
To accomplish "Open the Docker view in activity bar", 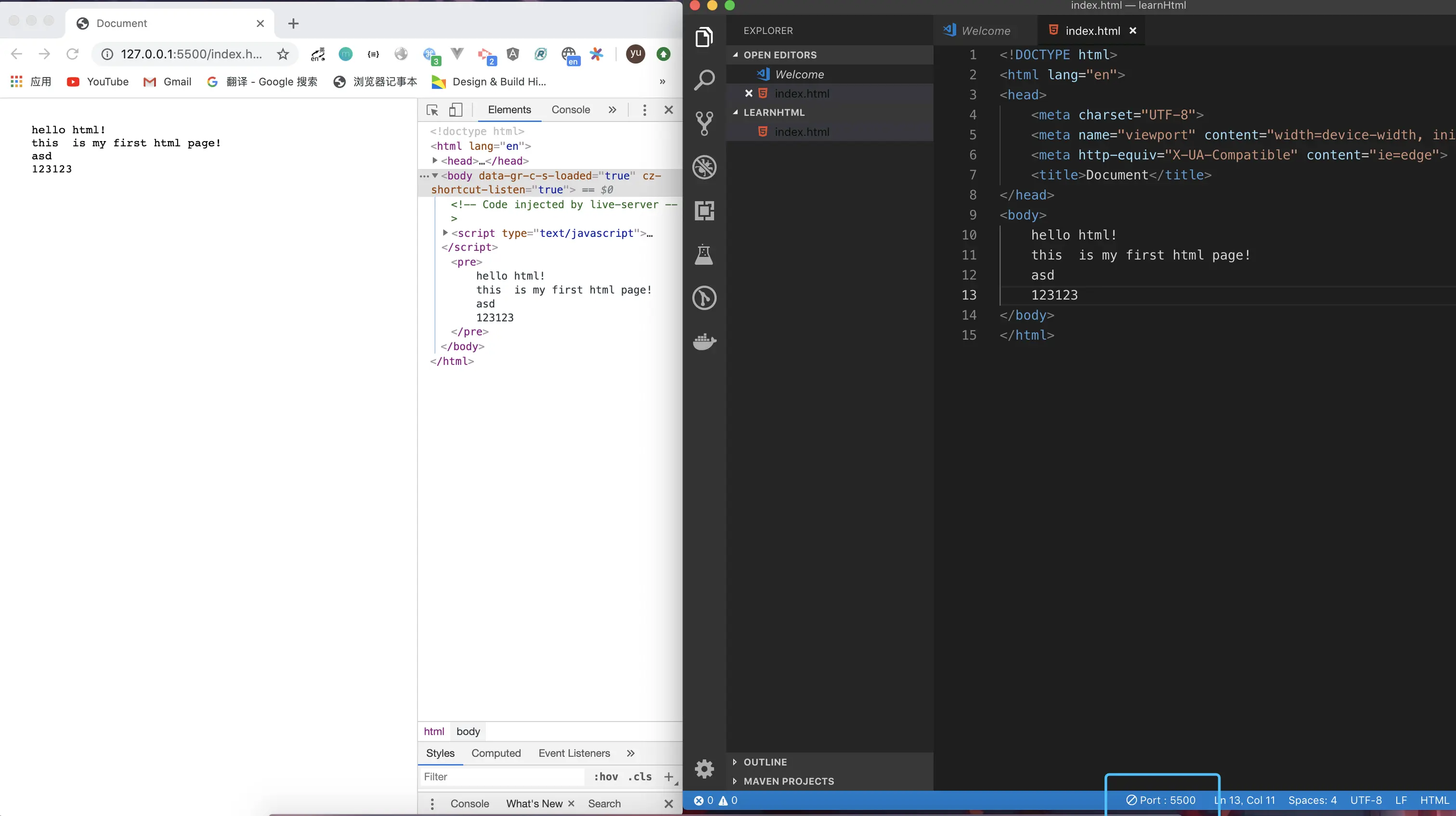I will pos(704,341).
